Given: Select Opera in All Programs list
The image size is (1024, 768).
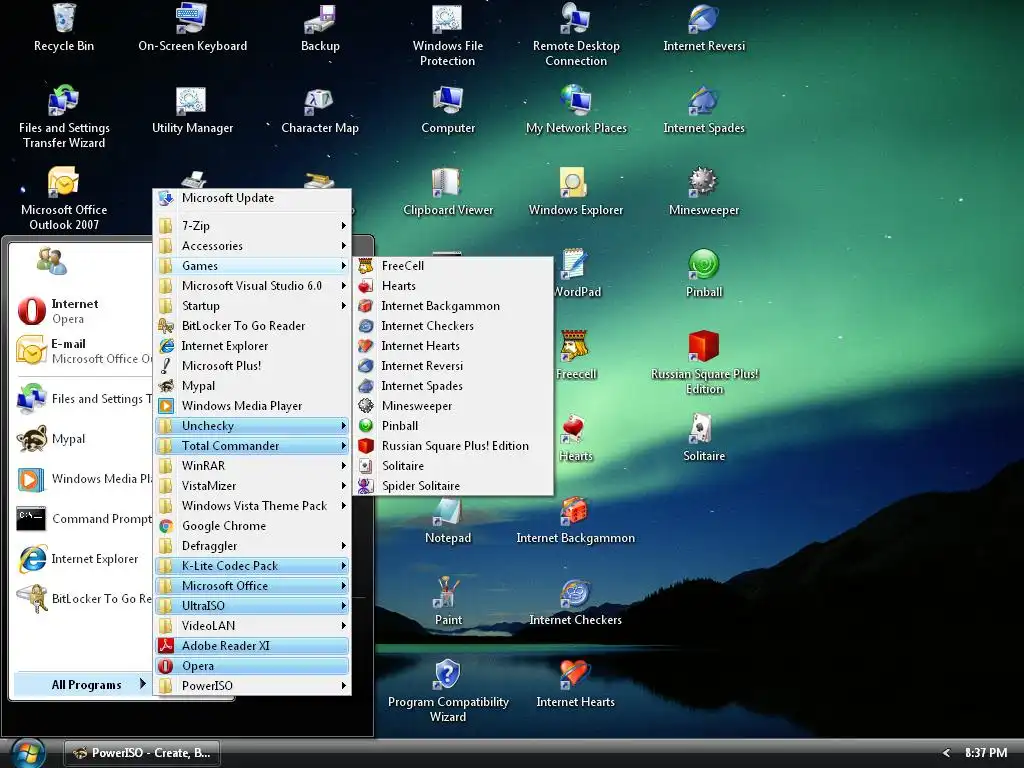Looking at the screenshot, I should (x=252, y=666).
